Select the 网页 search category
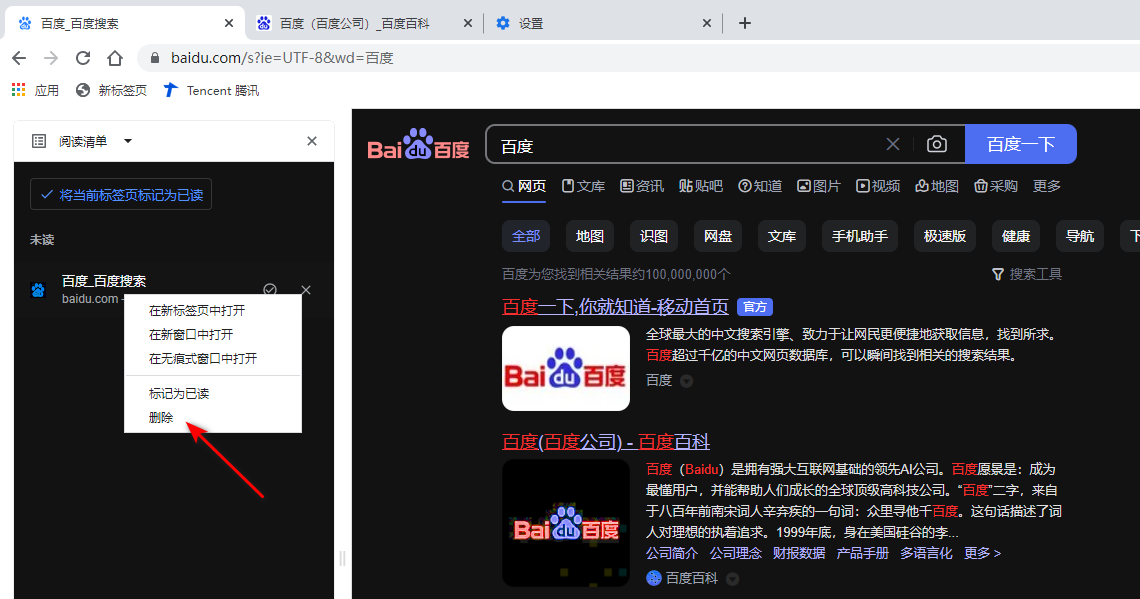1140x599 pixels. click(x=524, y=186)
